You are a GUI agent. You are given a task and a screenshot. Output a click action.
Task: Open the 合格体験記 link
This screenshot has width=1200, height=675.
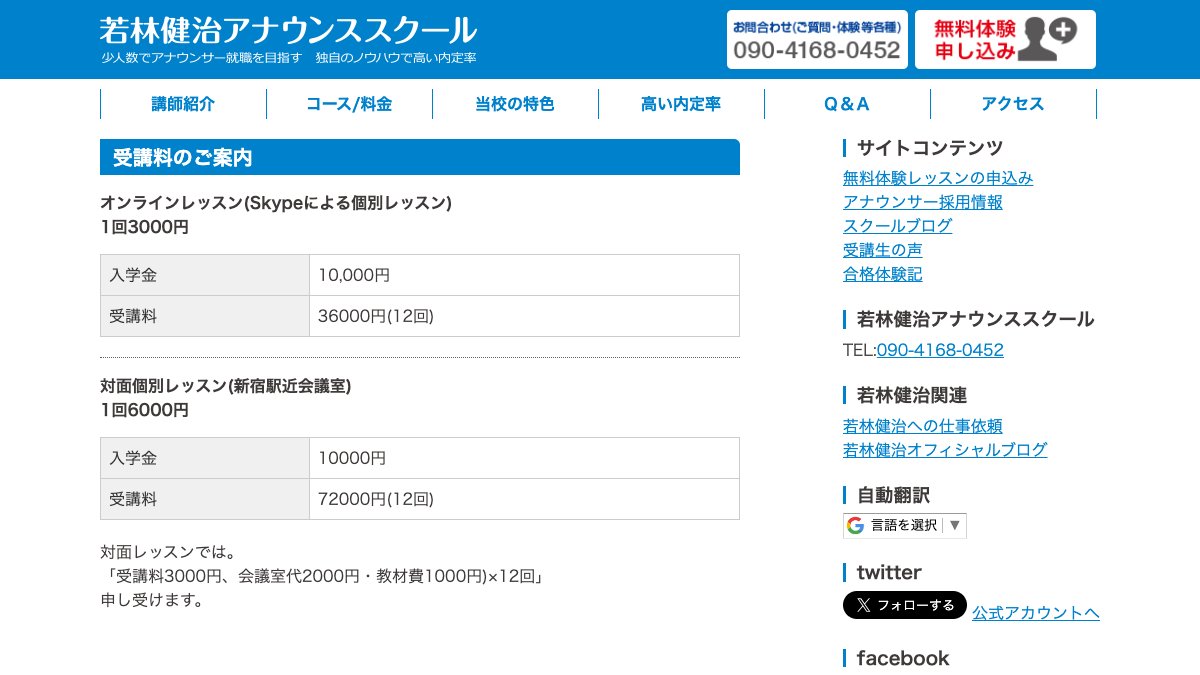(883, 274)
